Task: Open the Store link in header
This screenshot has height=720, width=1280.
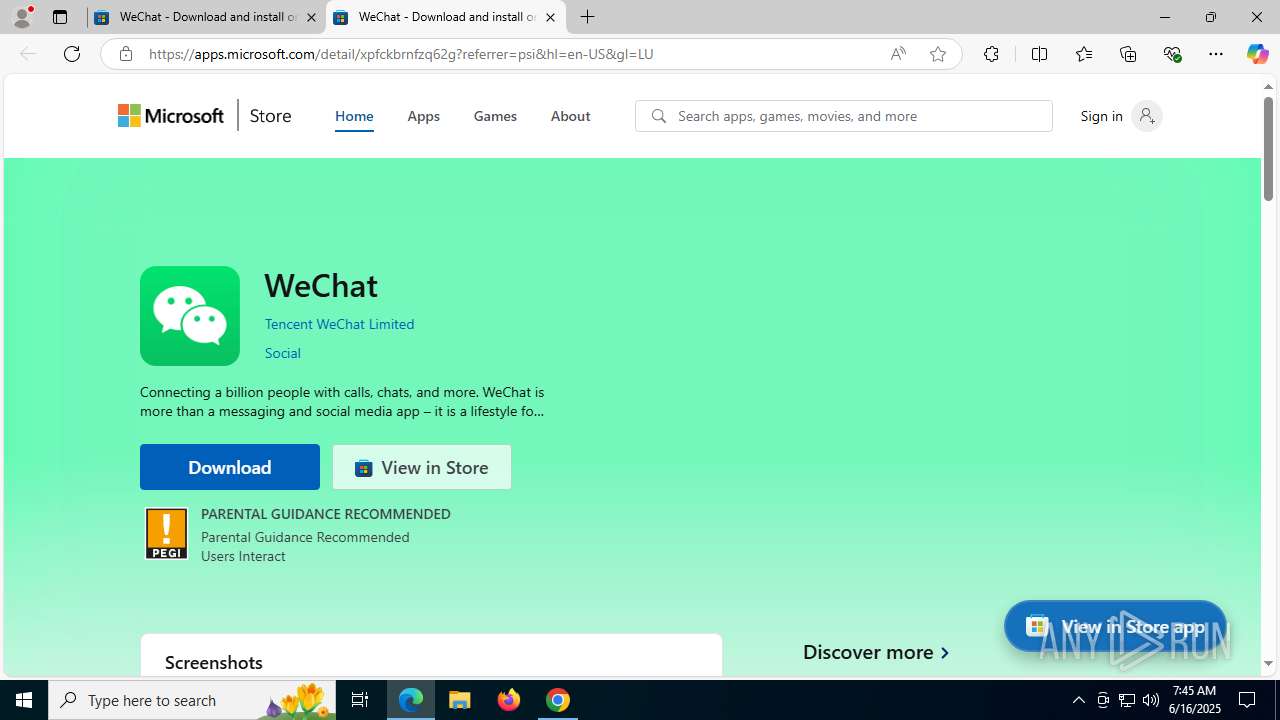Action: coord(270,116)
